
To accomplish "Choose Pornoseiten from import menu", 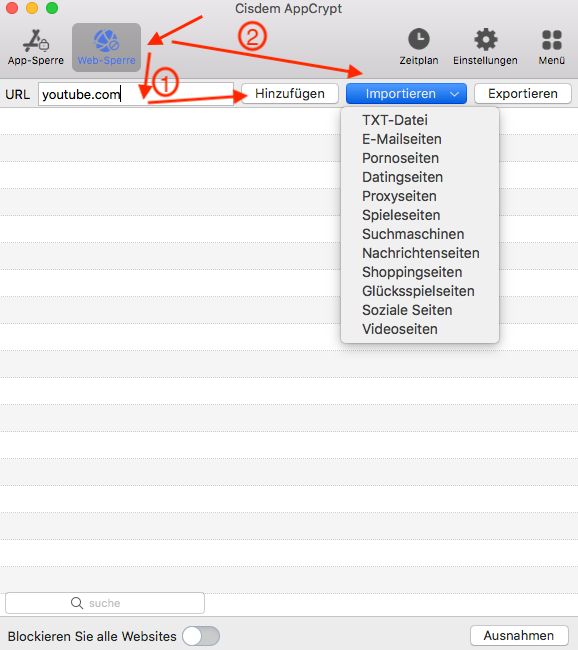I will point(401,158).
